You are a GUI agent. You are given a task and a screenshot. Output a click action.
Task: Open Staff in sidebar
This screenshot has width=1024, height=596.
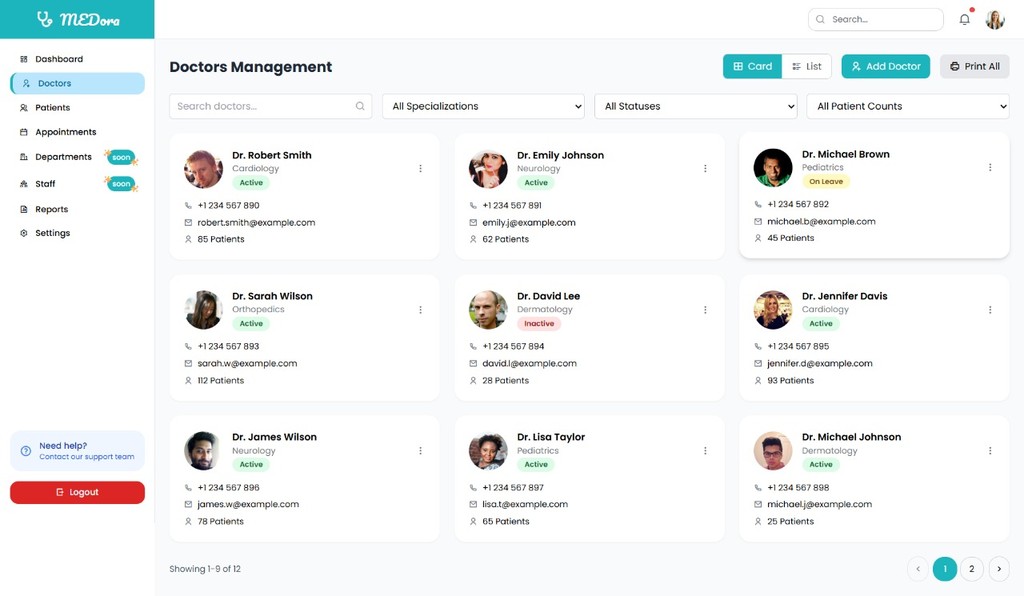point(77,183)
